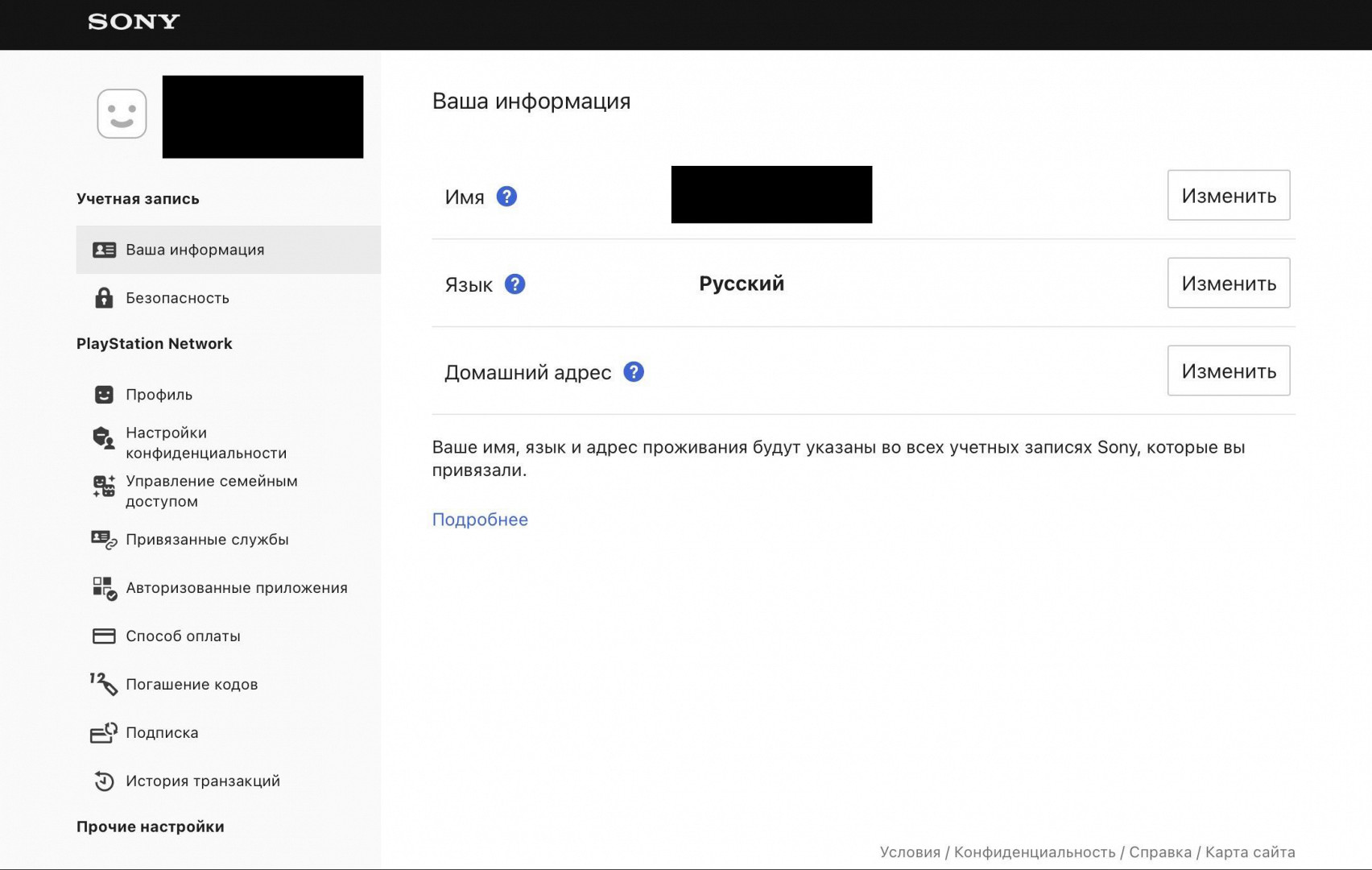Click the clock icon for История транзакций

pos(104,781)
